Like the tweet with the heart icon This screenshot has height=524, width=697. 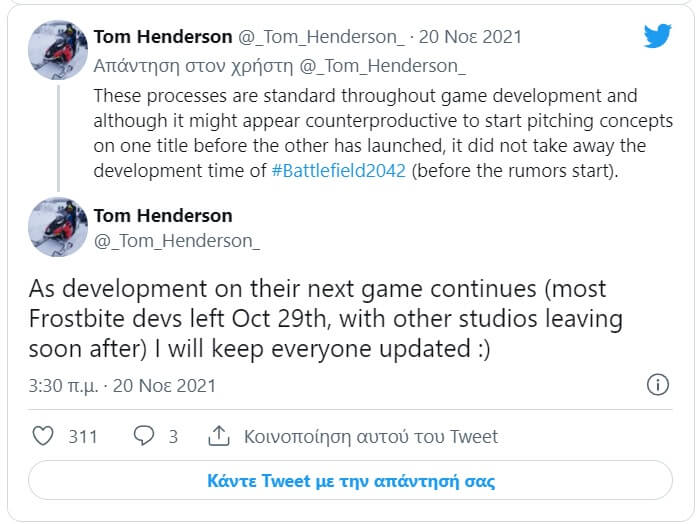43,436
